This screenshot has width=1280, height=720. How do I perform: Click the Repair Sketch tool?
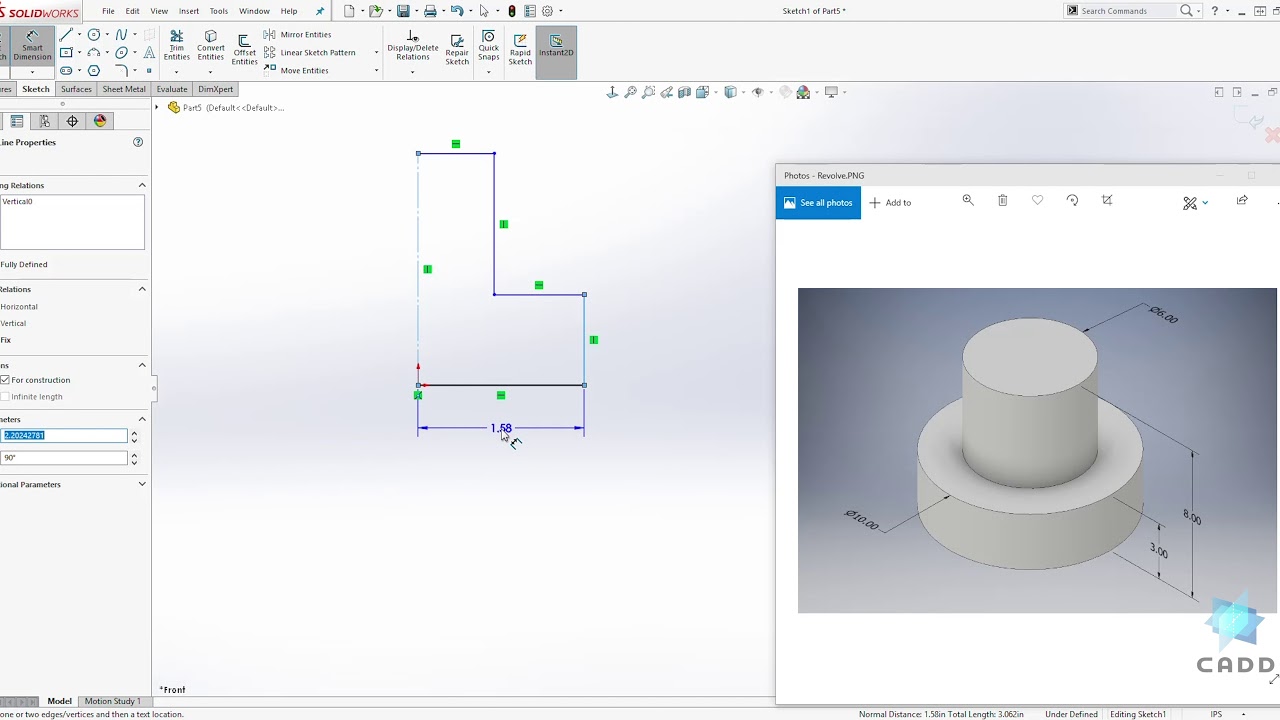(457, 49)
